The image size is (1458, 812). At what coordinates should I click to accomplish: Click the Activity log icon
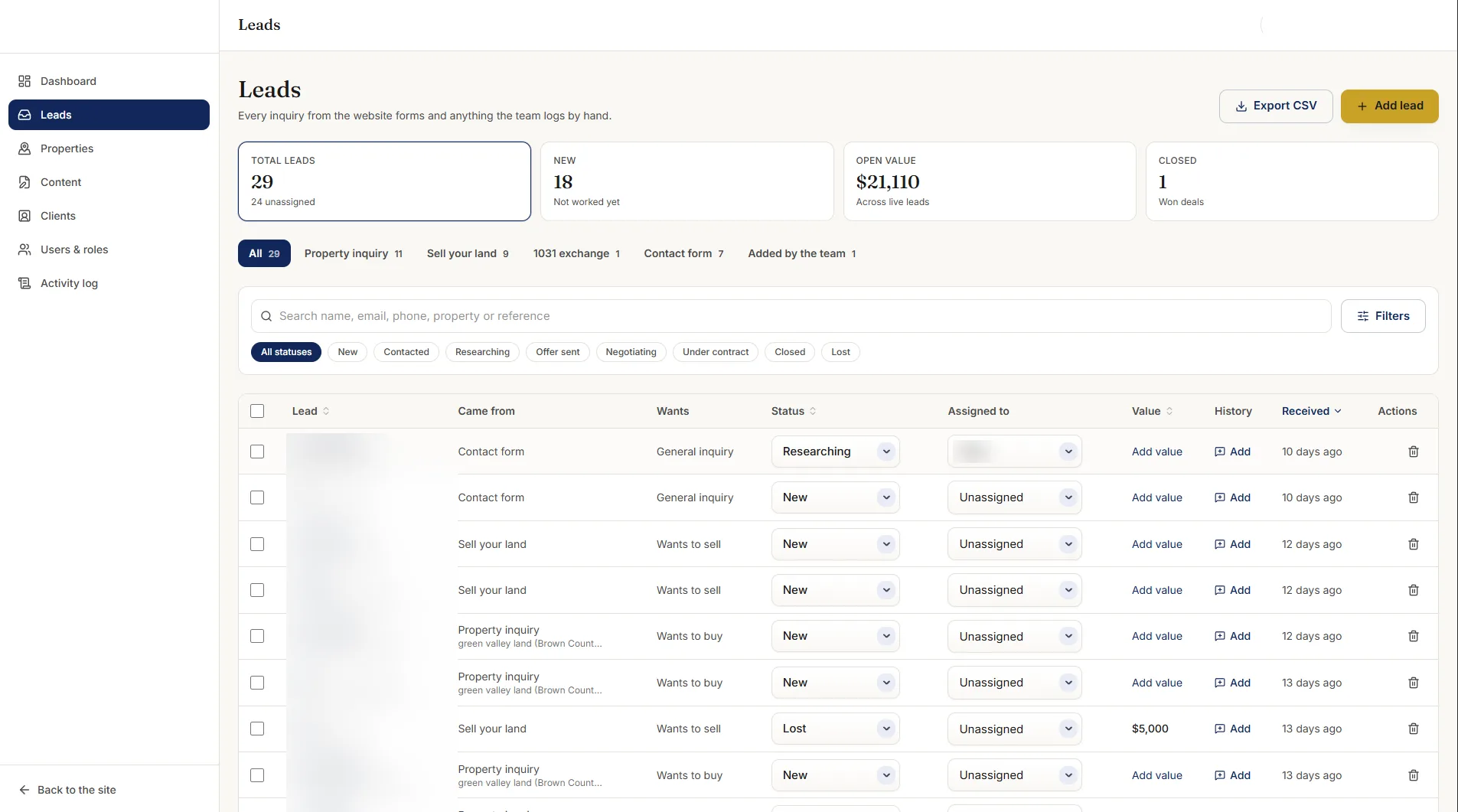click(24, 283)
